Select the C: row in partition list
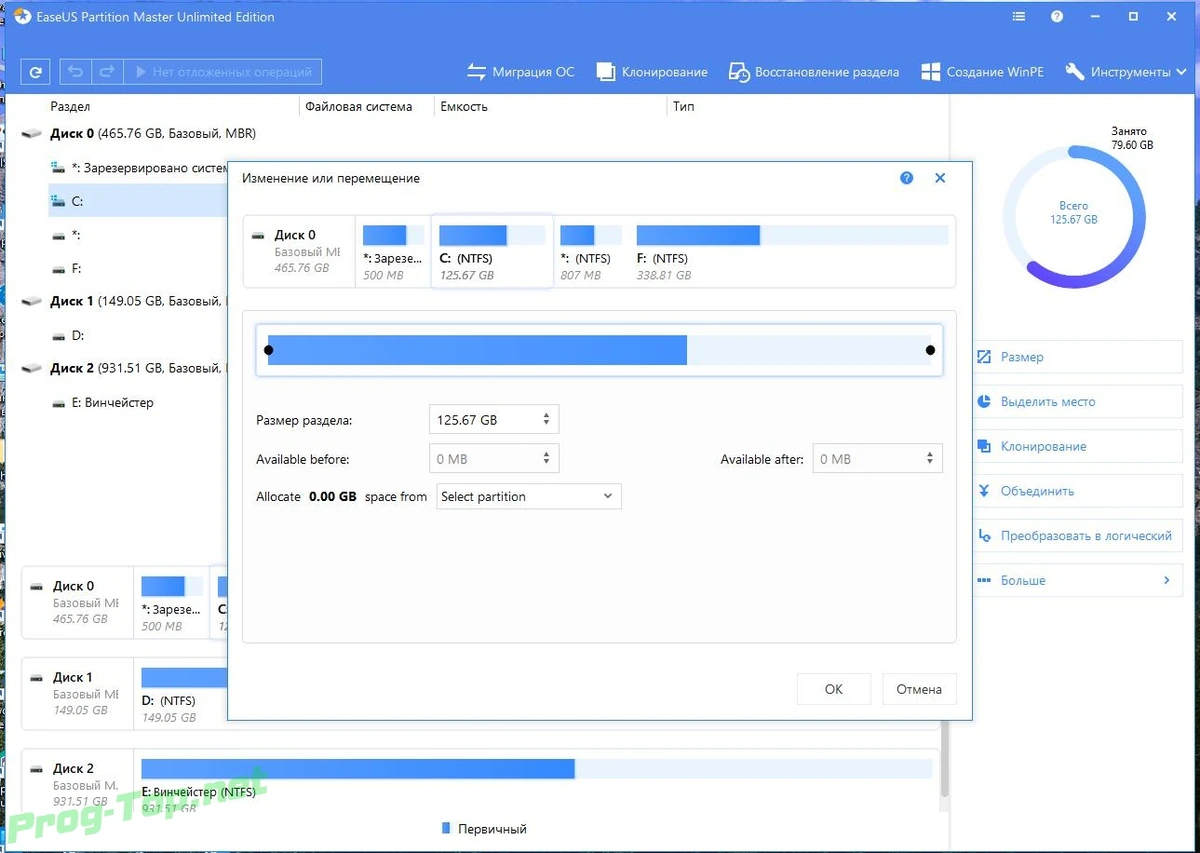The image size is (1200, 853). click(x=138, y=201)
